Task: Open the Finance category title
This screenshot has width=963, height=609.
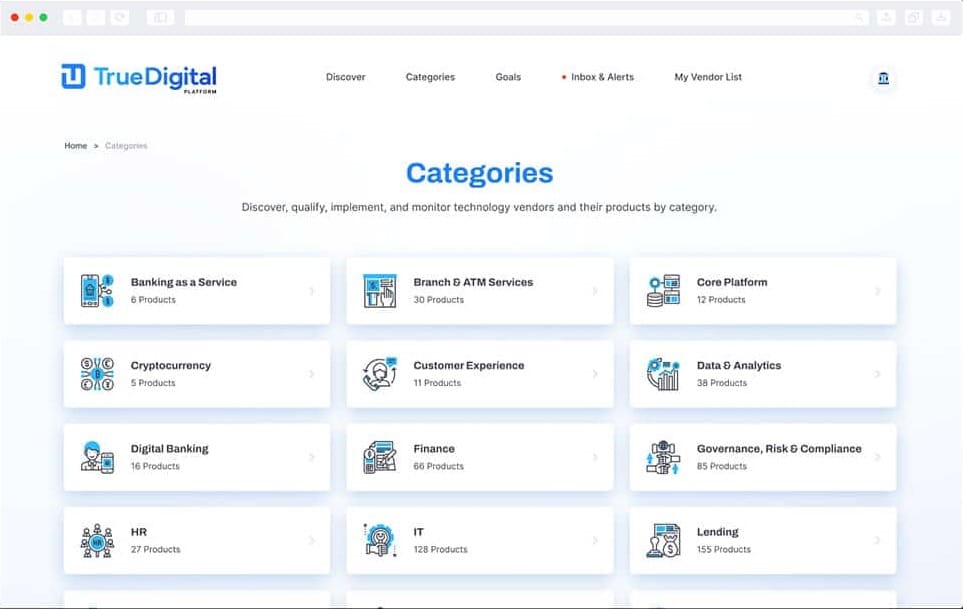Action: pos(434,449)
